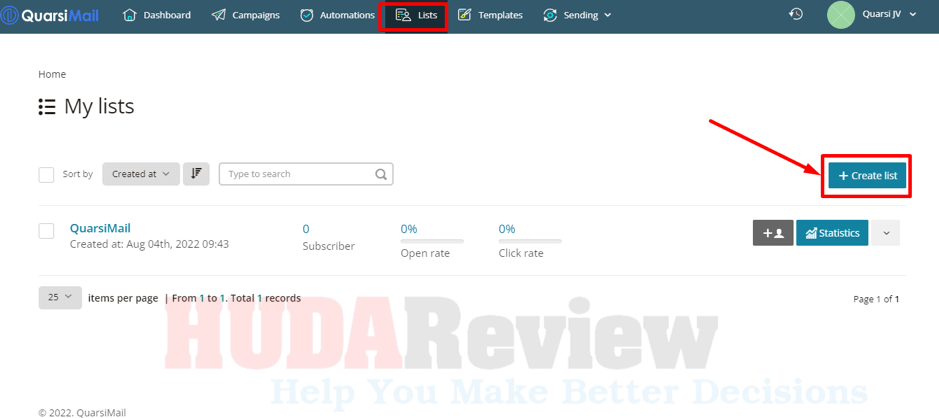Select the Lists navigation item
The image size is (939, 418).
[416, 16]
